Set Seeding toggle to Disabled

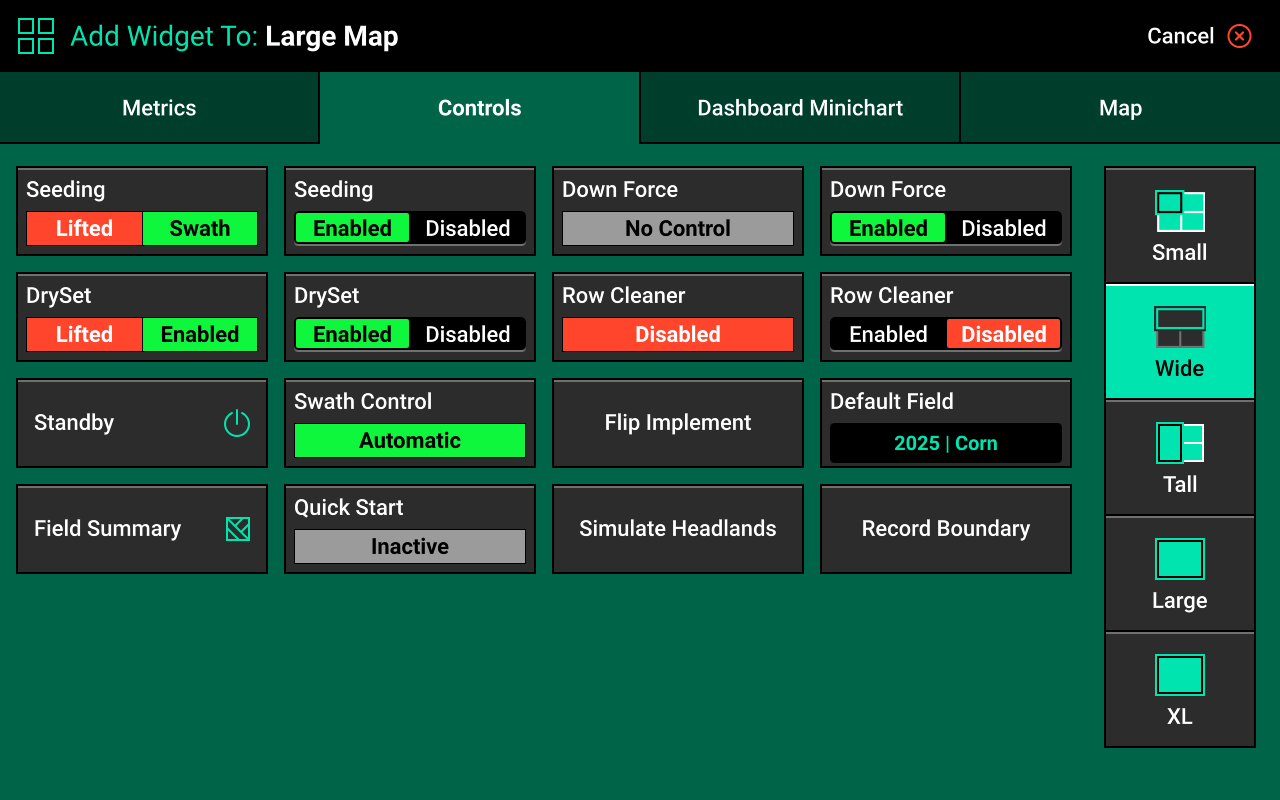coord(468,228)
